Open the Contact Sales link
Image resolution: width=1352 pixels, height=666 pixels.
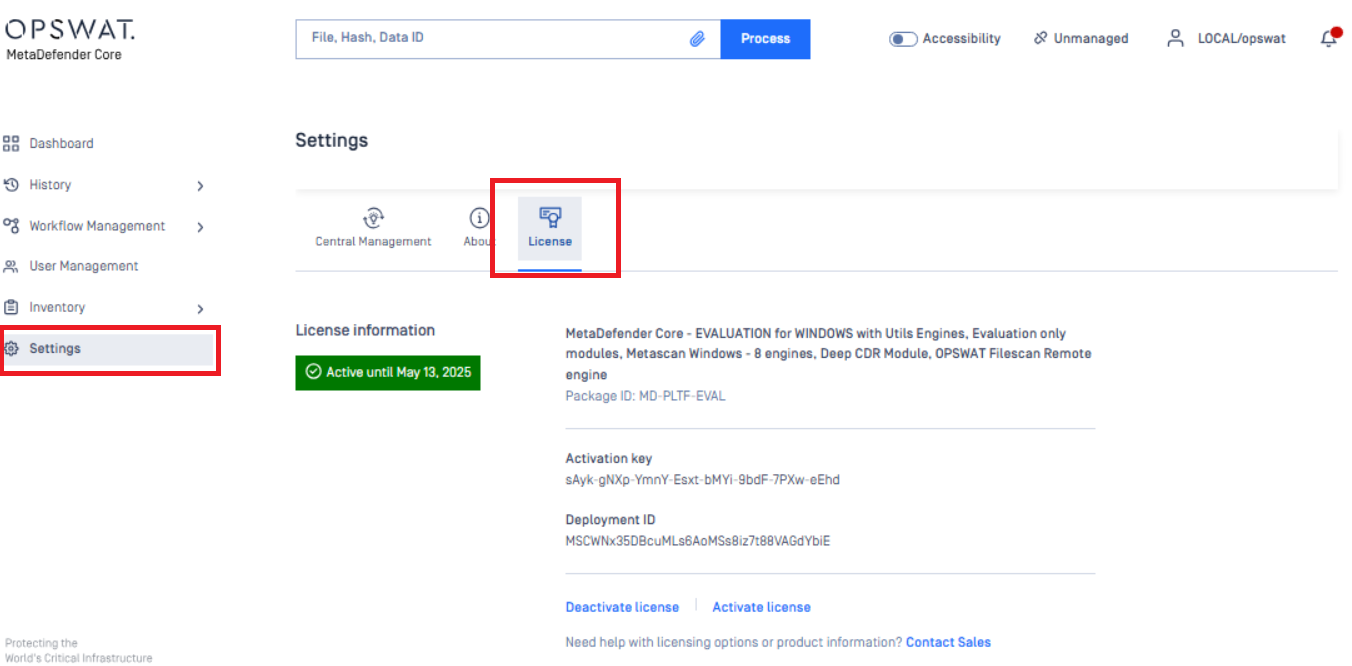click(947, 642)
